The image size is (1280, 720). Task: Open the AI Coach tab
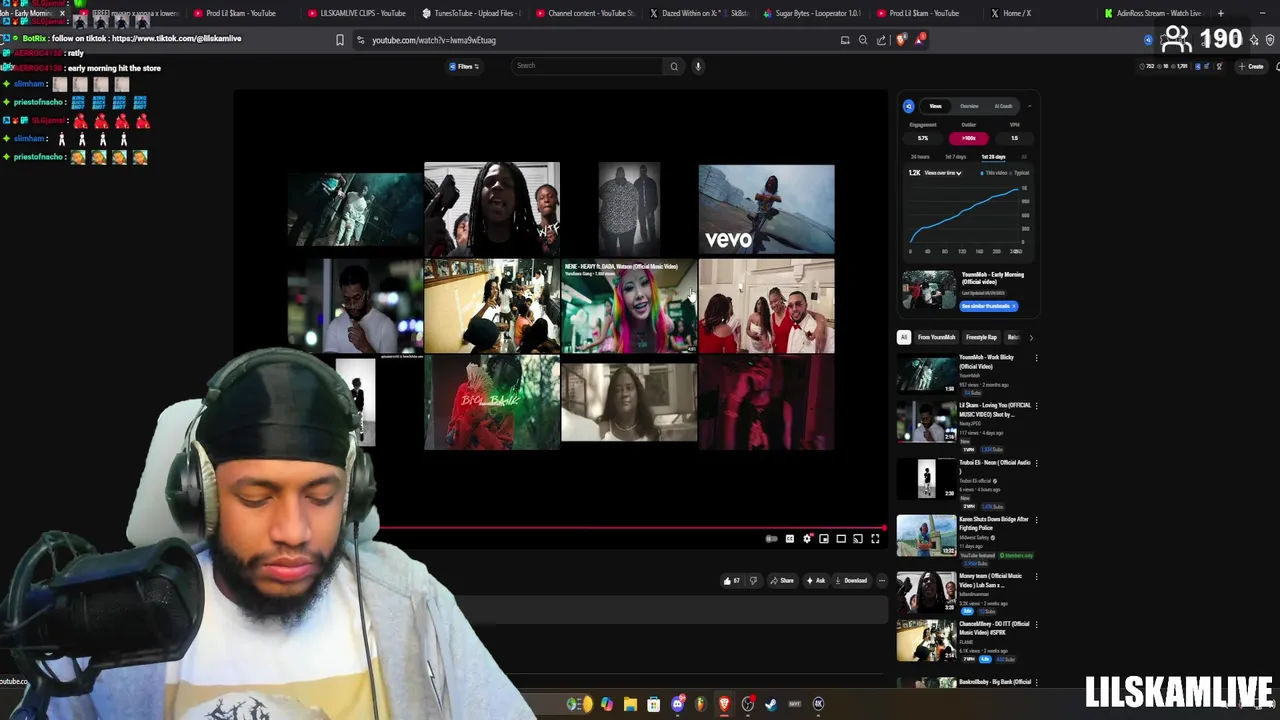[x=1003, y=106]
